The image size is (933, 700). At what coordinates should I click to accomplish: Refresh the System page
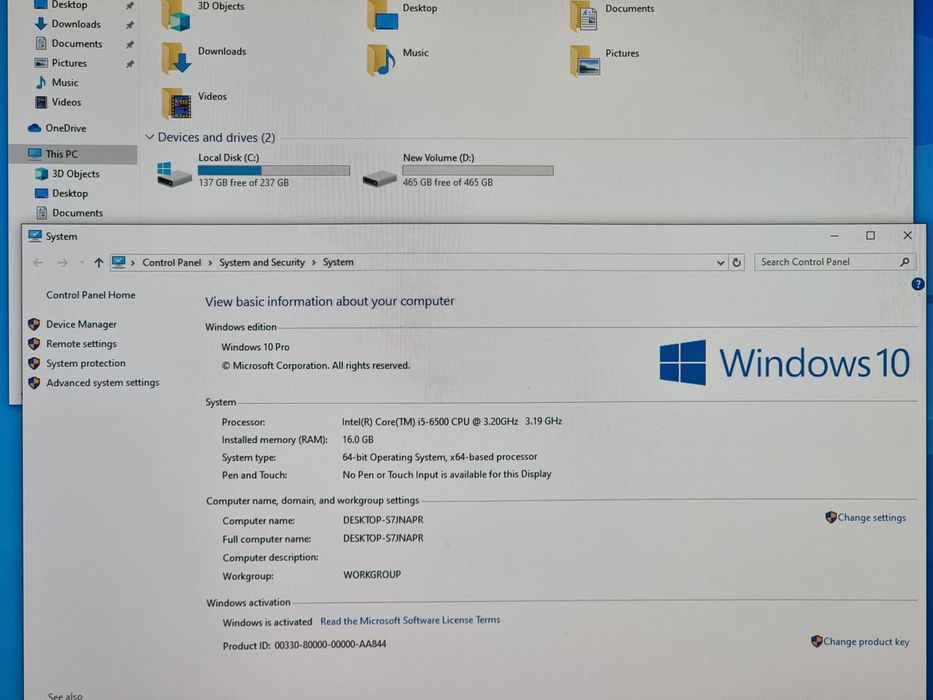point(737,262)
